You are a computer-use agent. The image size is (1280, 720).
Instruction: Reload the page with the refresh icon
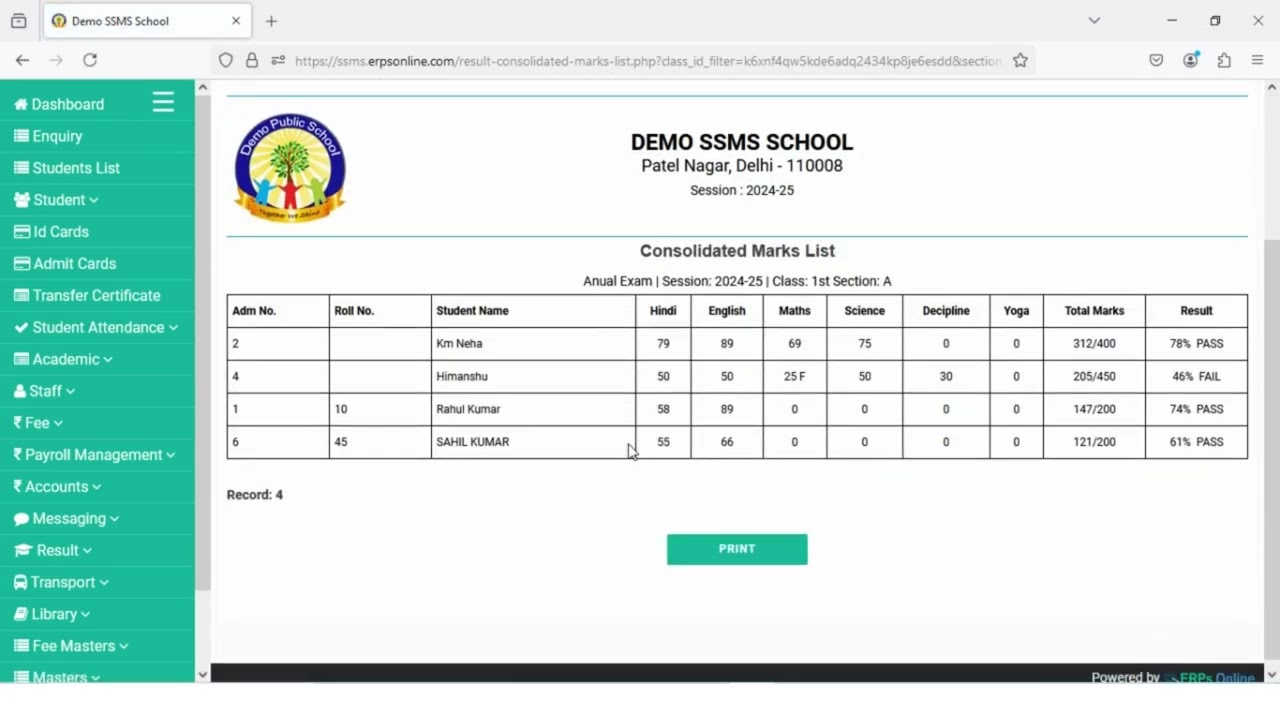(90, 60)
